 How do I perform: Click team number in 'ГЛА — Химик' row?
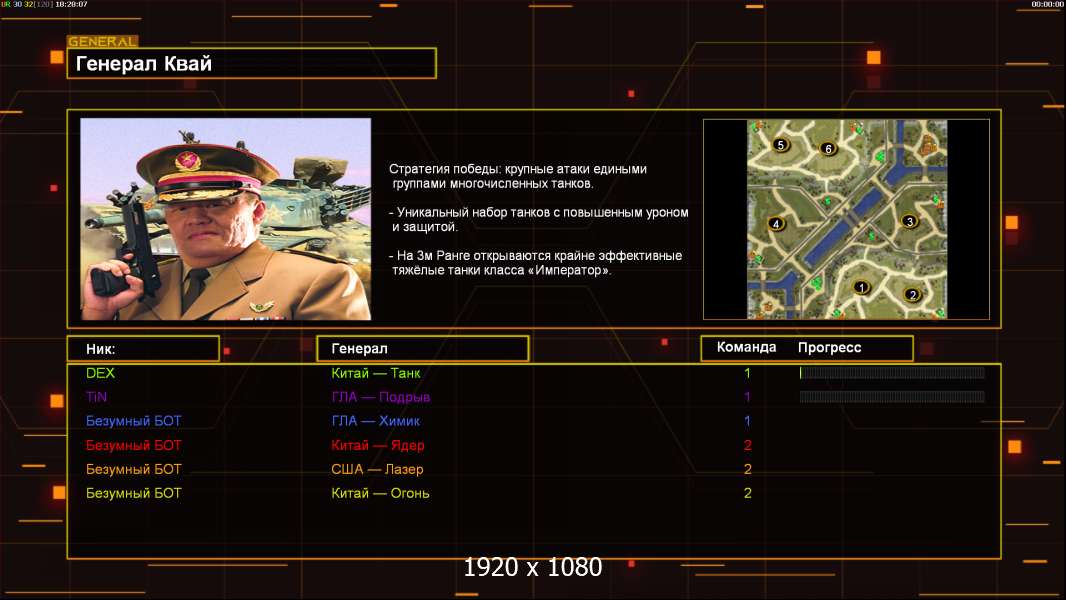pos(747,421)
